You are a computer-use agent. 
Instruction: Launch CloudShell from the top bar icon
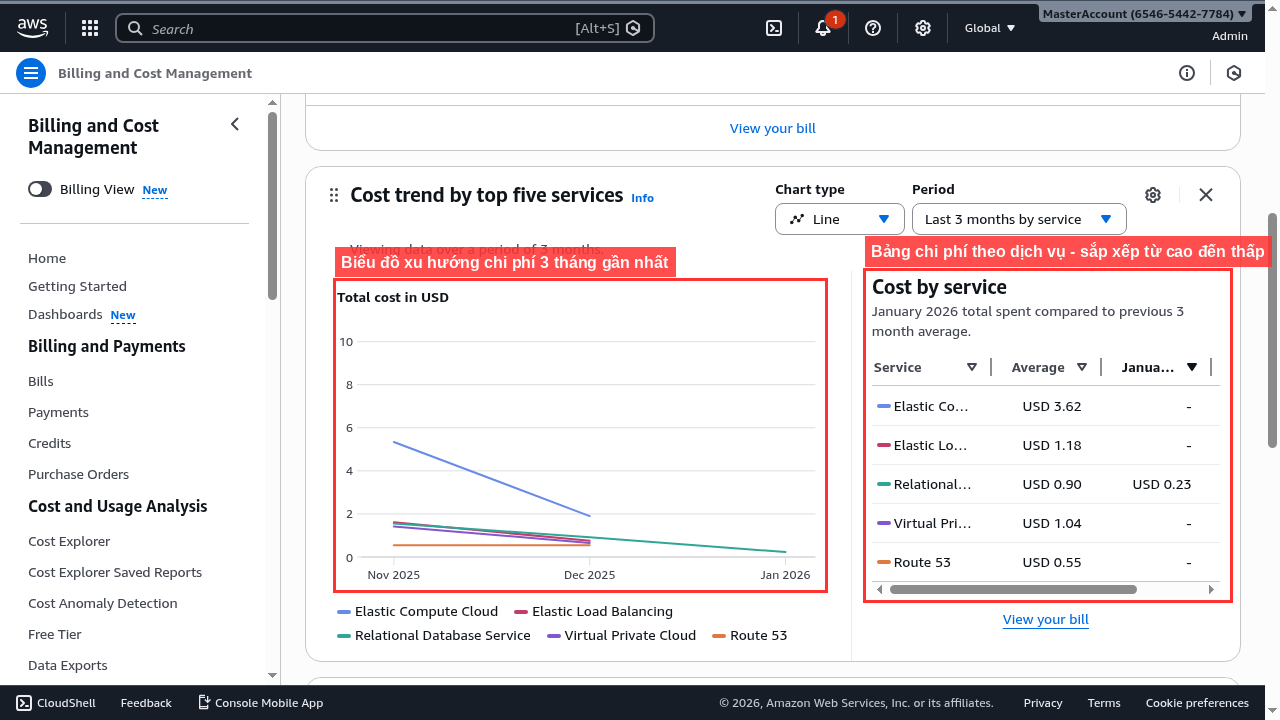[x=774, y=28]
